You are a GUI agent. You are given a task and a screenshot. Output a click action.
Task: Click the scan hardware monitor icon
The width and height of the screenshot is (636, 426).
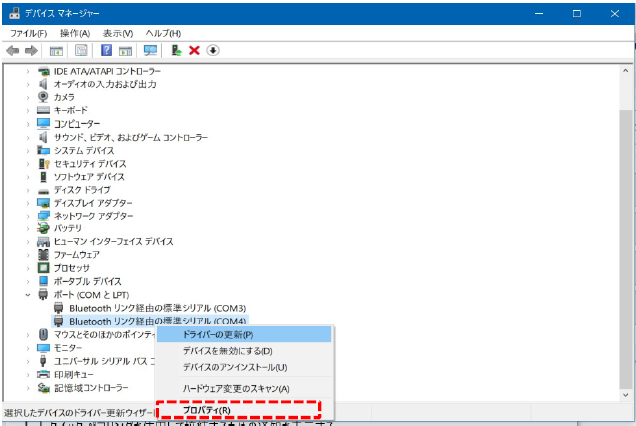tap(150, 51)
